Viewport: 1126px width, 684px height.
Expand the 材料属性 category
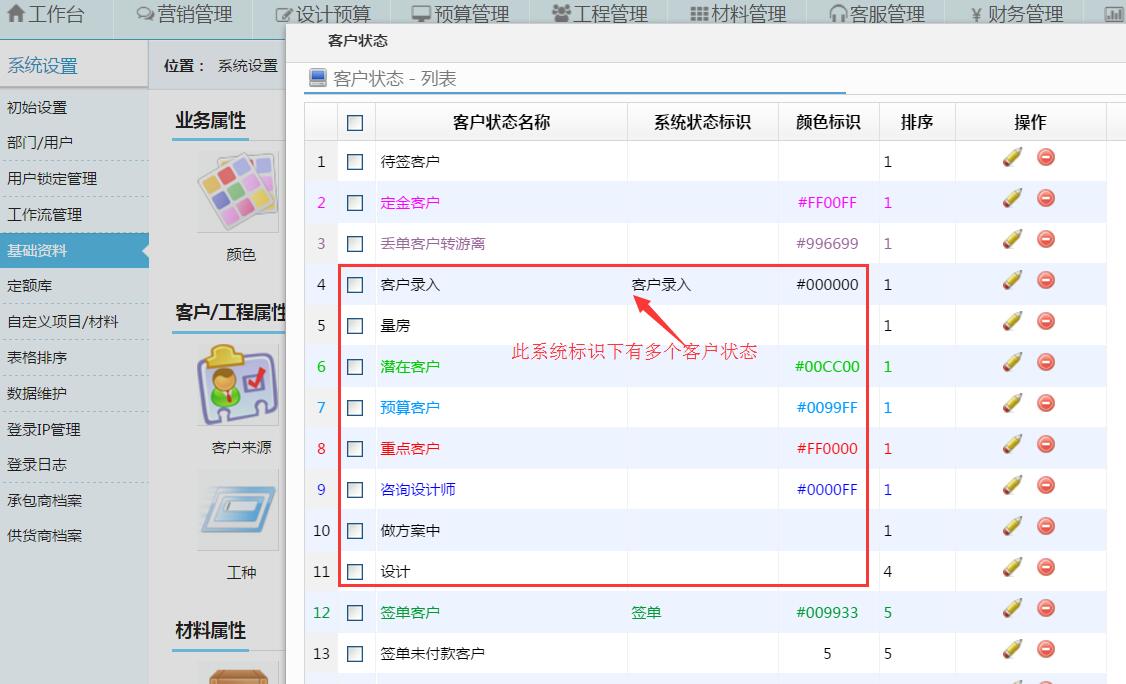click(x=213, y=630)
